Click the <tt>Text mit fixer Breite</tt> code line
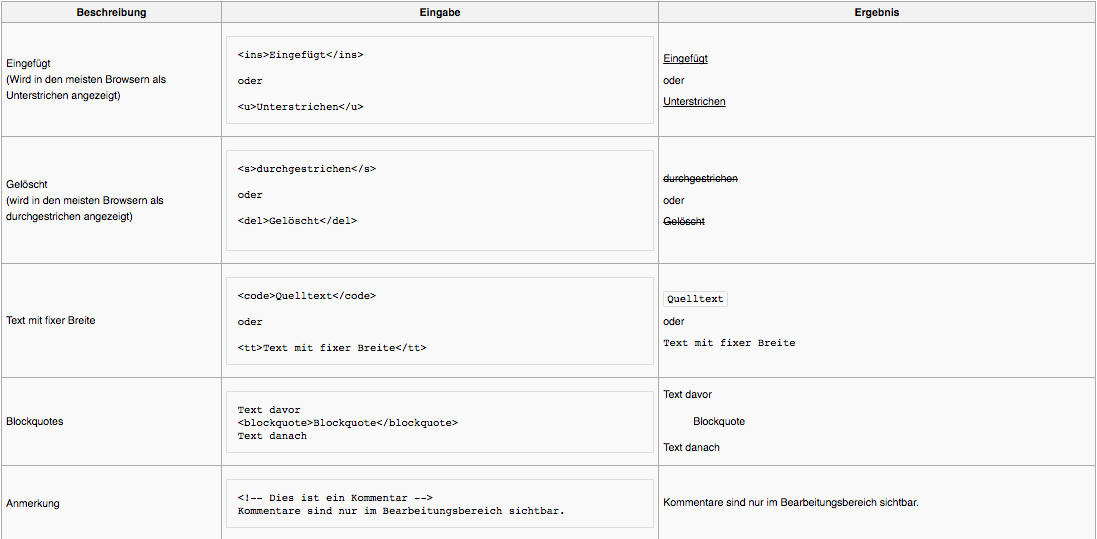The width and height of the screenshot is (1097, 539). [x=332, y=348]
